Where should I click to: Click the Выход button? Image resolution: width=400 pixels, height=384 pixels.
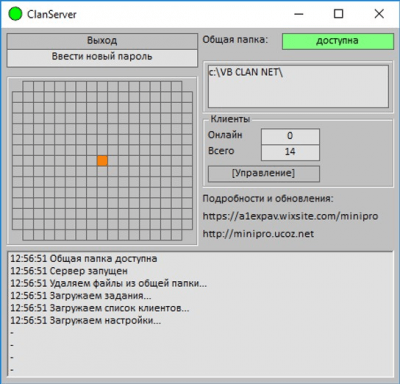pyautogui.click(x=102, y=41)
